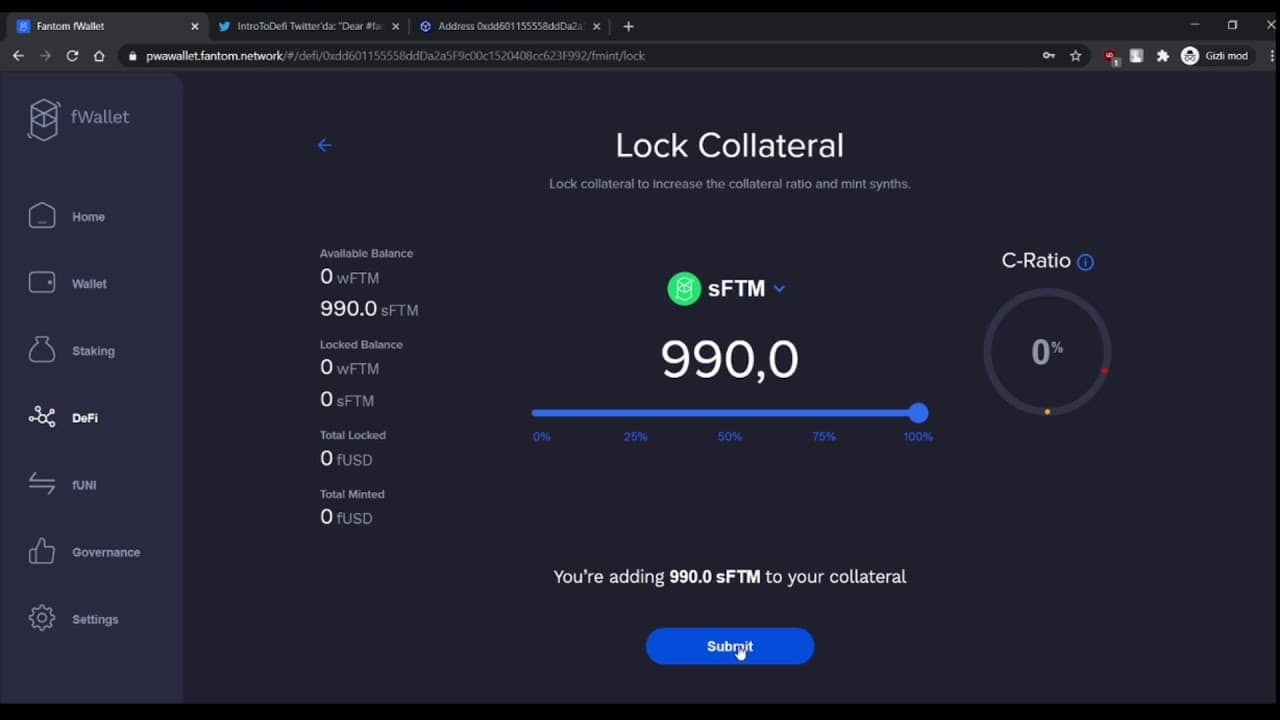1280x720 pixels.
Task: Submit the collateral lock
Action: pos(730,646)
